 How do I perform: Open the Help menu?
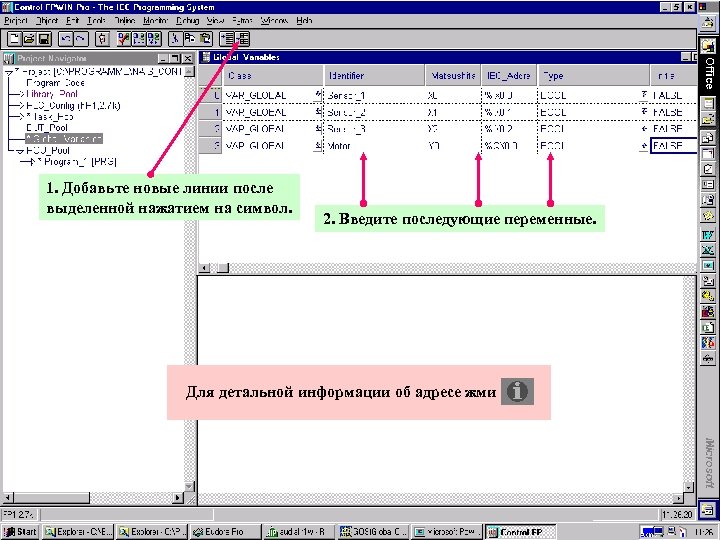coord(304,21)
